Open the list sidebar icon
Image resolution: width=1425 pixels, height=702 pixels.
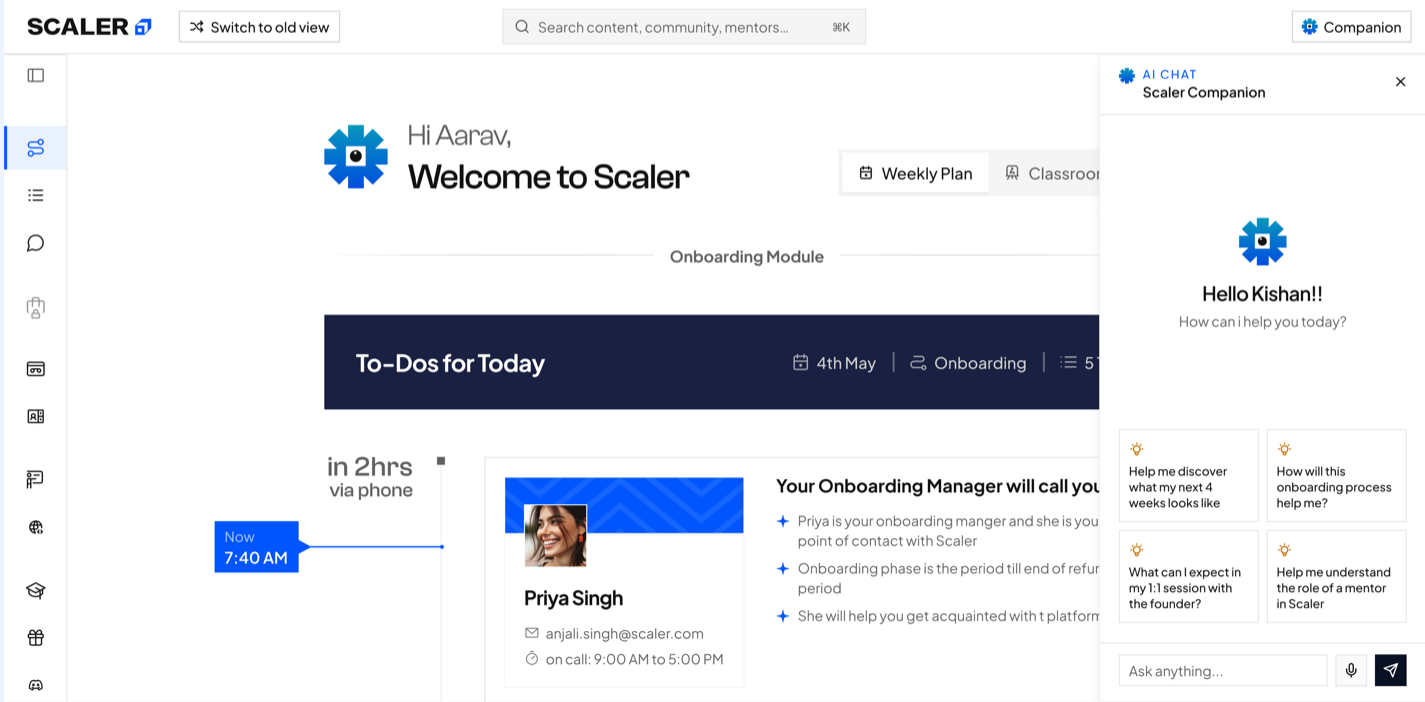[x=36, y=195]
